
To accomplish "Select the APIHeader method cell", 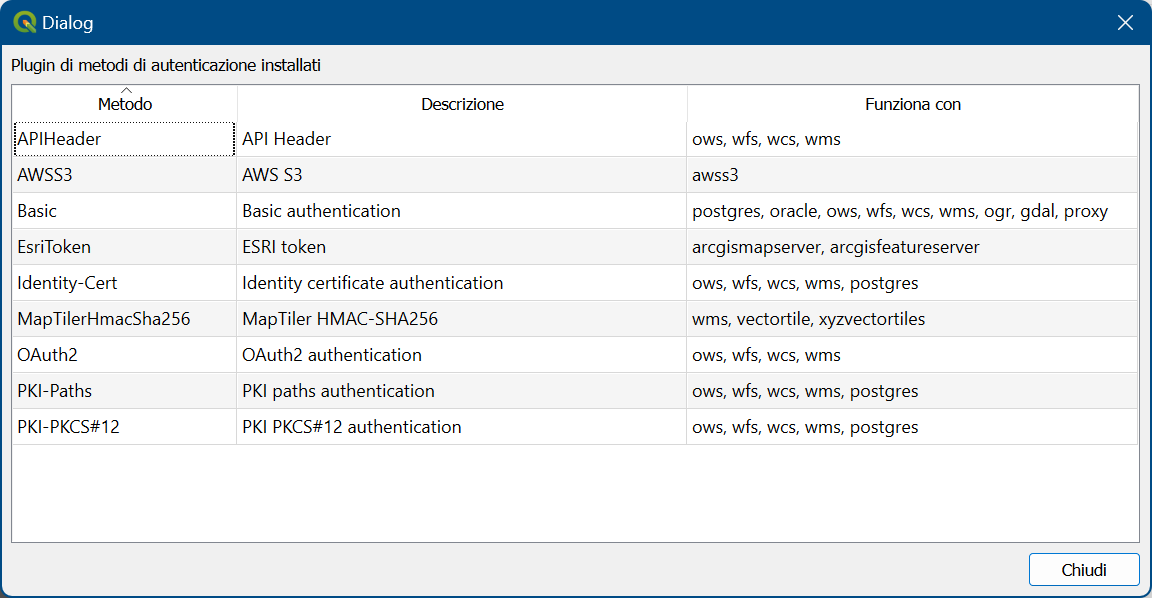I will (x=124, y=139).
